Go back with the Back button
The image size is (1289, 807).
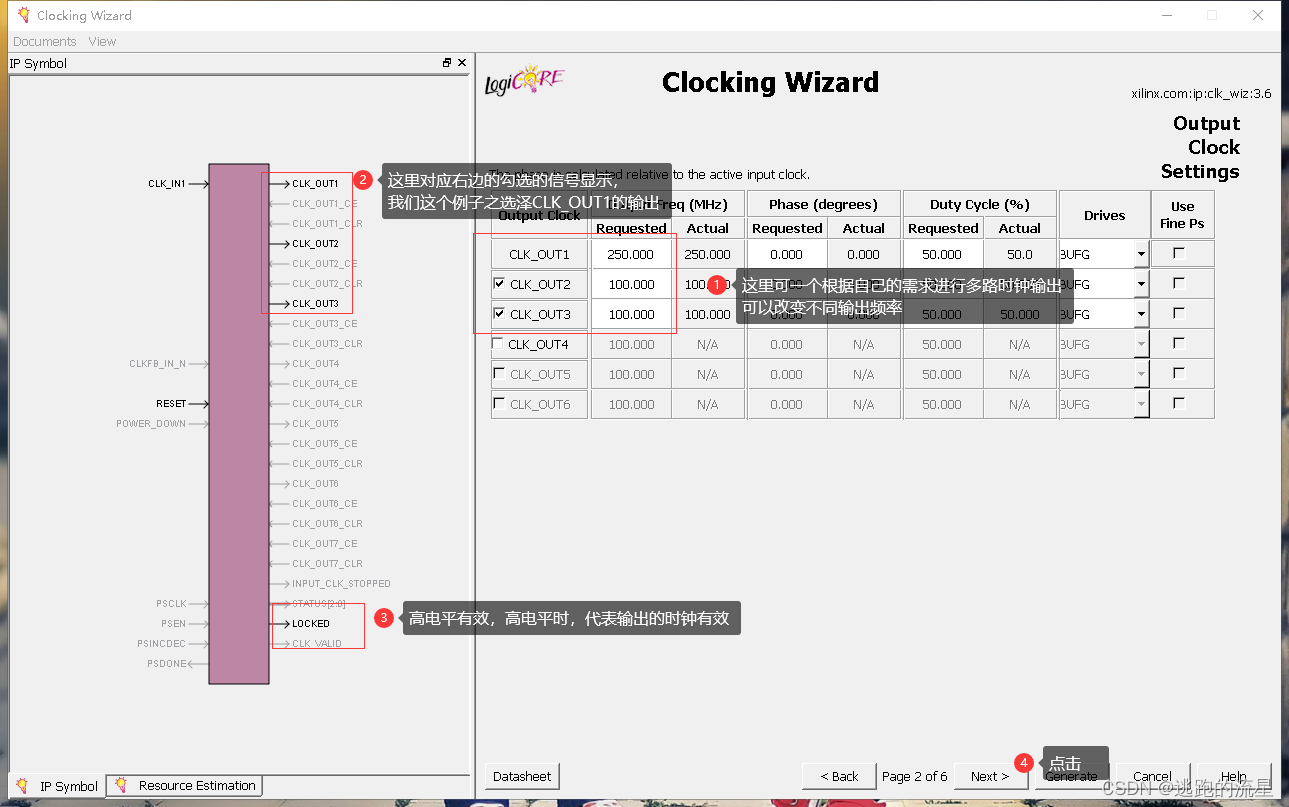tap(839, 776)
